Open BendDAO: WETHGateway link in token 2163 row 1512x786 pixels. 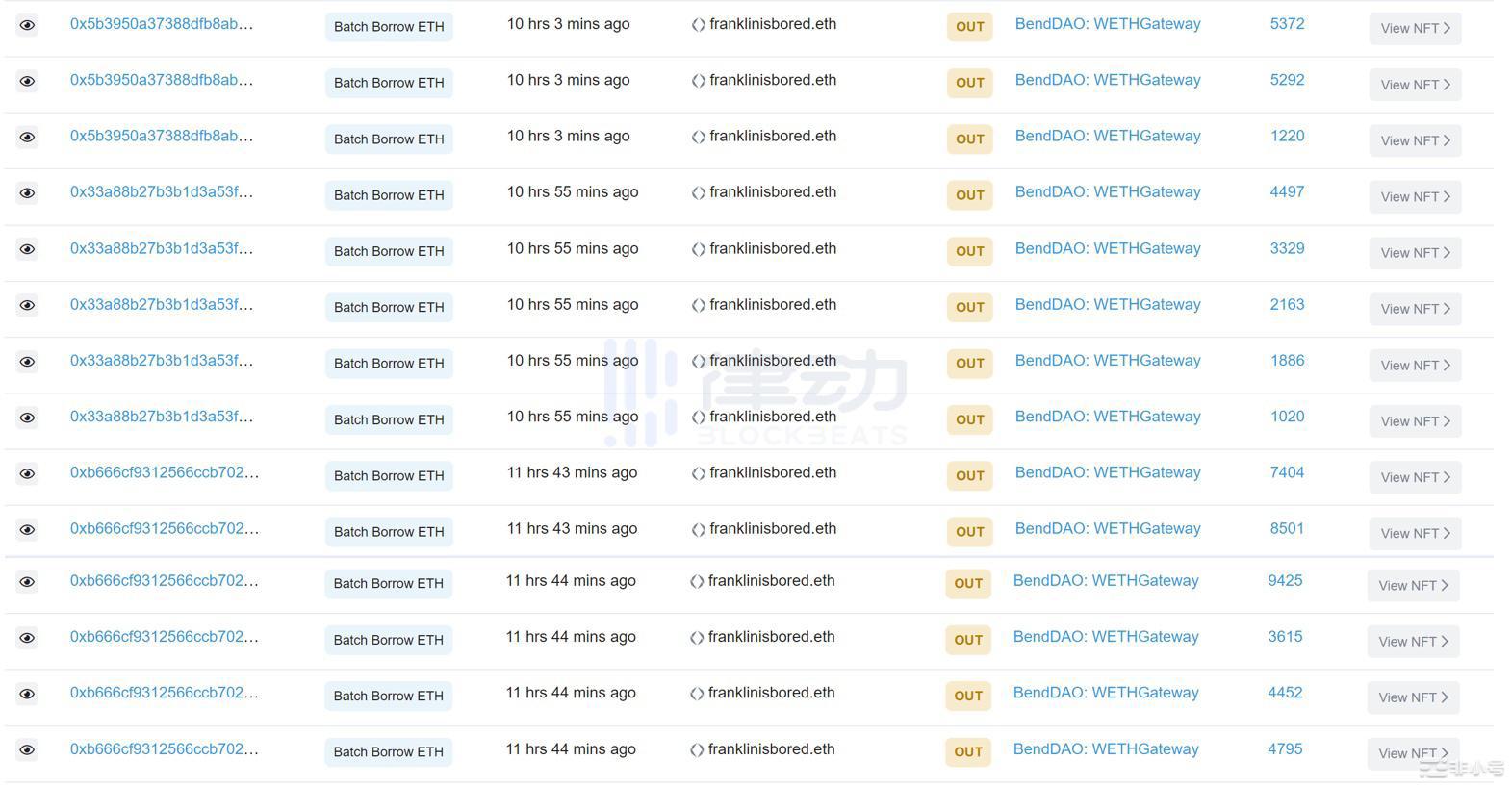tap(1108, 304)
